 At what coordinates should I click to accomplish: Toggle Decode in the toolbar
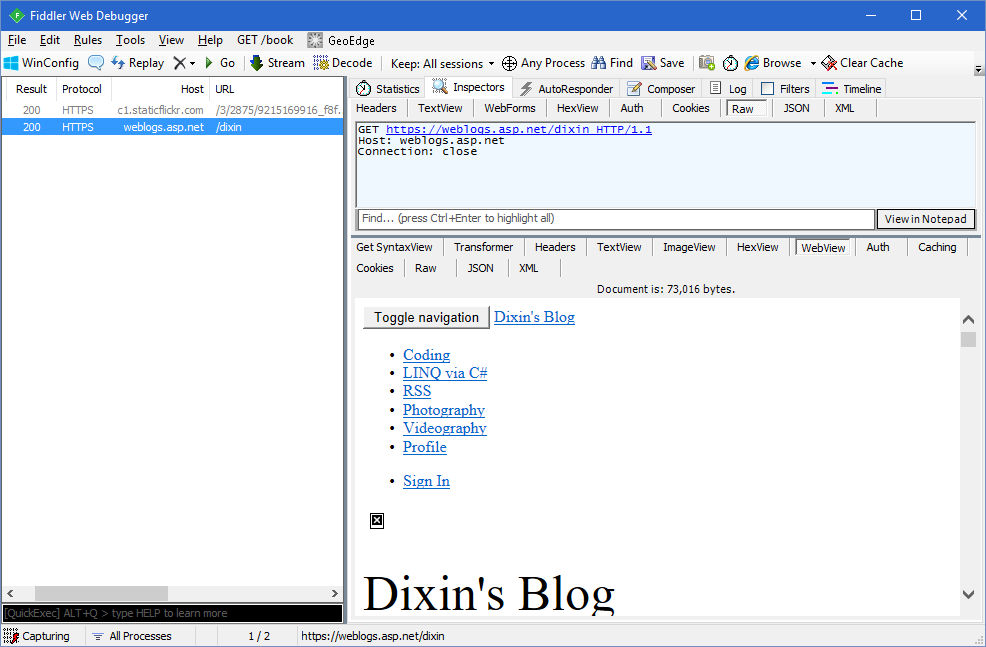click(x=343, y=63)
